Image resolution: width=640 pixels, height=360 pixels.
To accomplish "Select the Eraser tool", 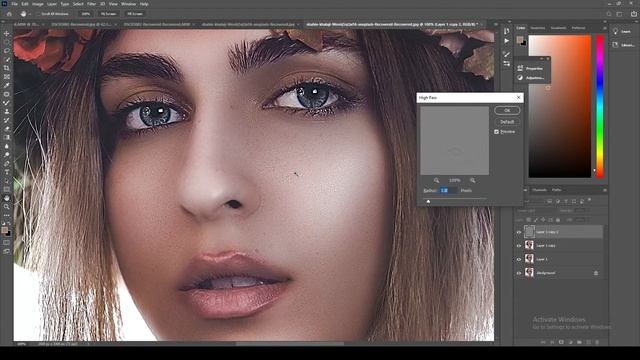I will pyautogui.click(x=7, y=129).
